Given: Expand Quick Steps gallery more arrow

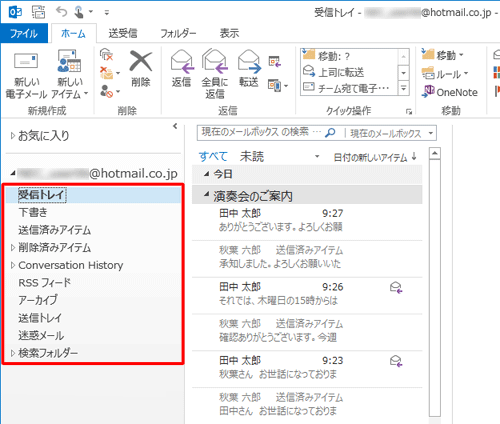Looking at the screenshot, I should coord(404,88).
